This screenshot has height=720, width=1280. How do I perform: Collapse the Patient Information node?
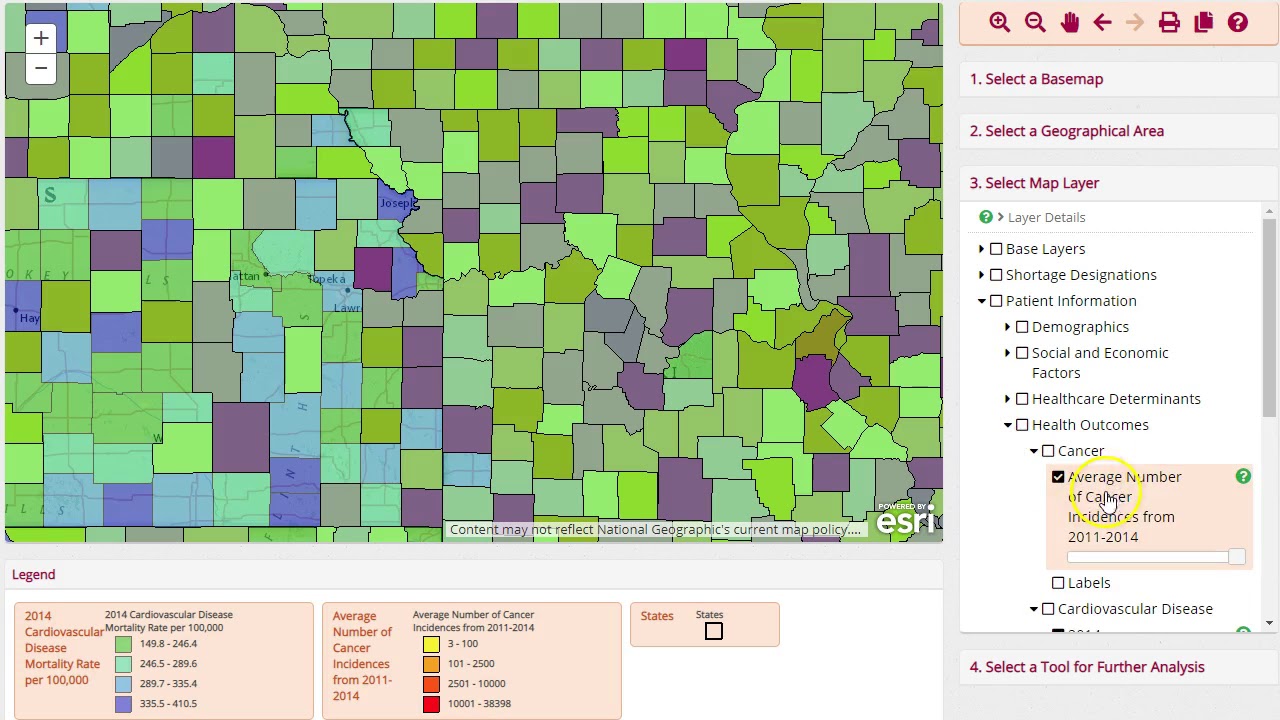coord(982,301)
